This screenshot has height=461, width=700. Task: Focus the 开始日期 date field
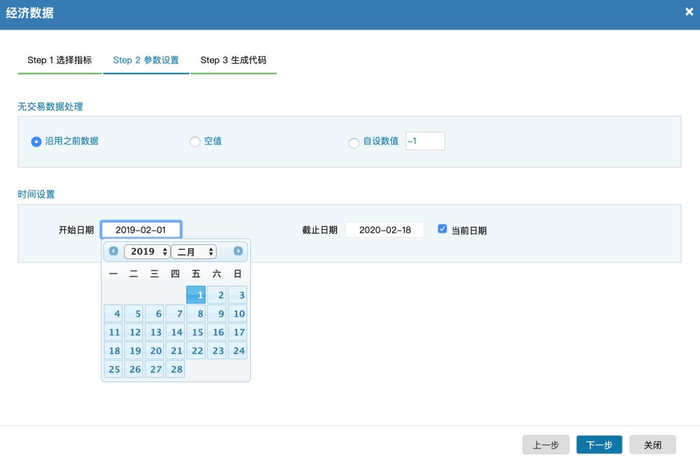tap(141, 230)
